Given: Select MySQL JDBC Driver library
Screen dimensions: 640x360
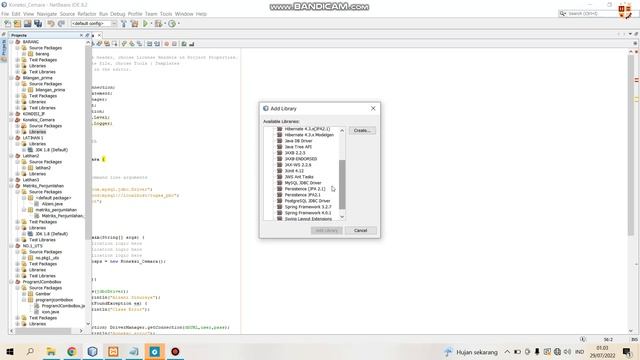Looking at the screenshot, I should [303, 183].
